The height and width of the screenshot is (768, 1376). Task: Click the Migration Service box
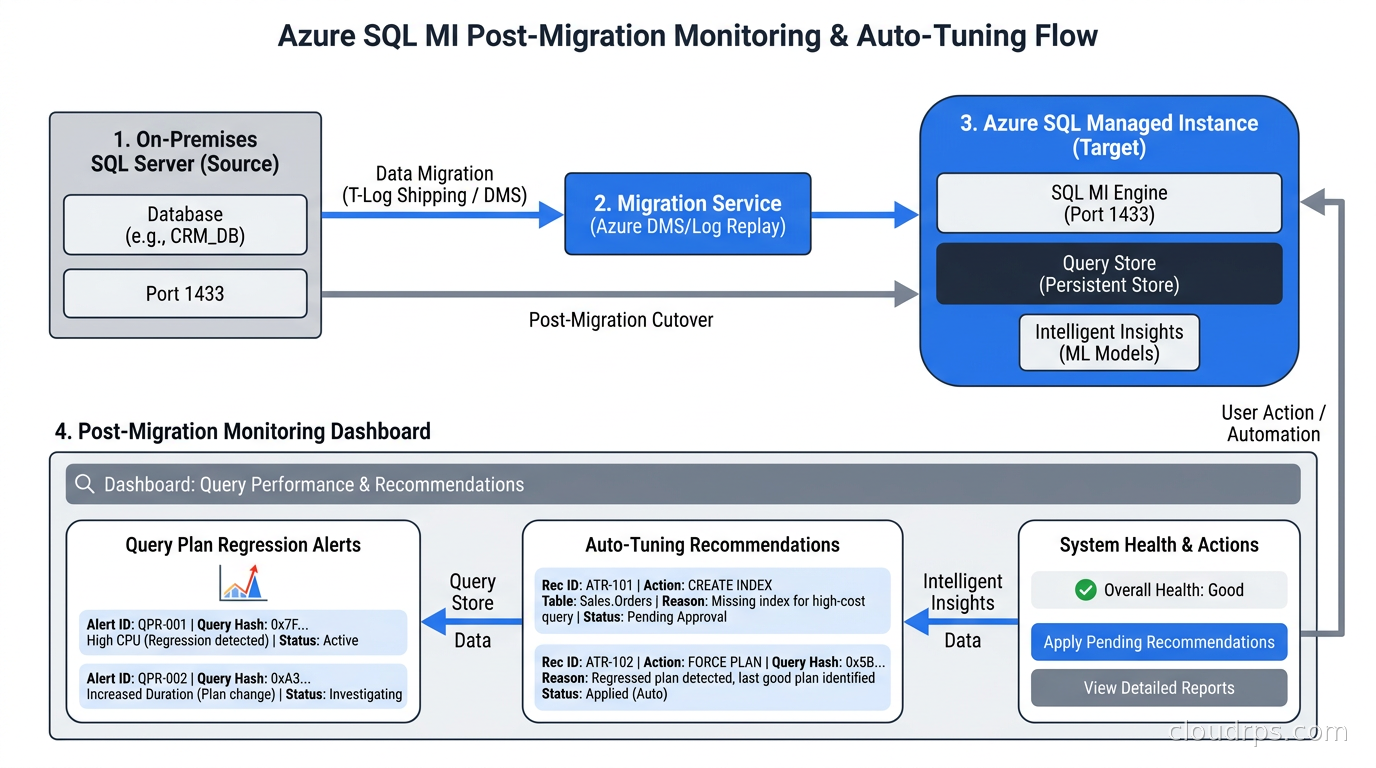click(x=688, y=214)
